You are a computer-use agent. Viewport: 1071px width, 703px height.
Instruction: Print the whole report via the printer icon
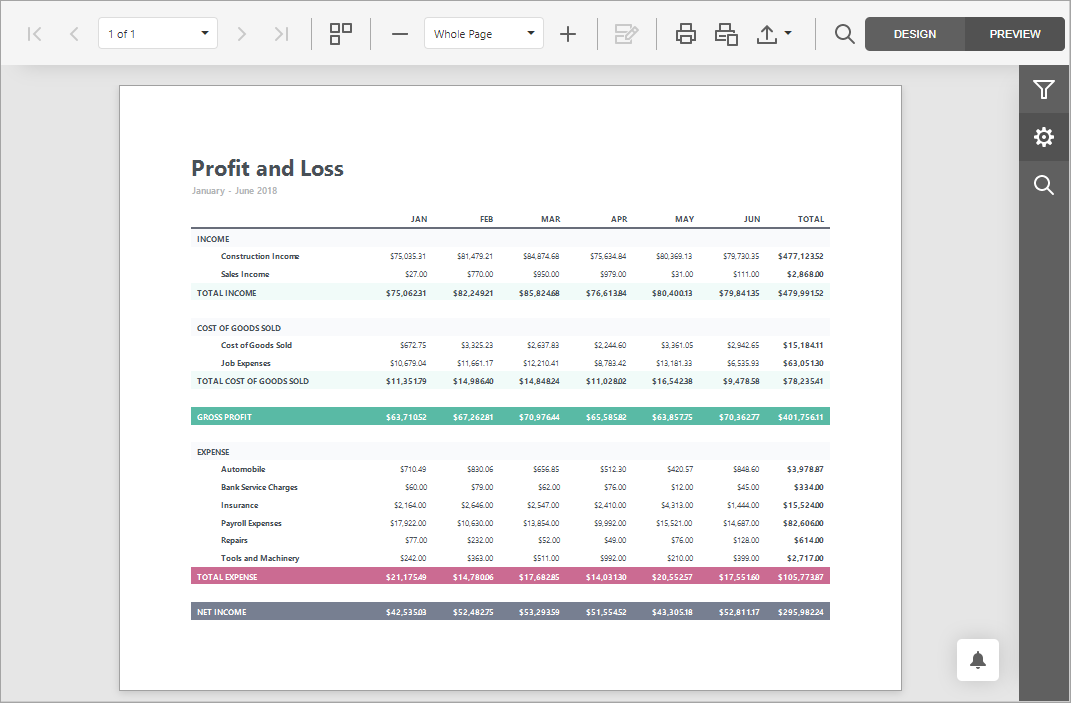[x=685, y=33]
